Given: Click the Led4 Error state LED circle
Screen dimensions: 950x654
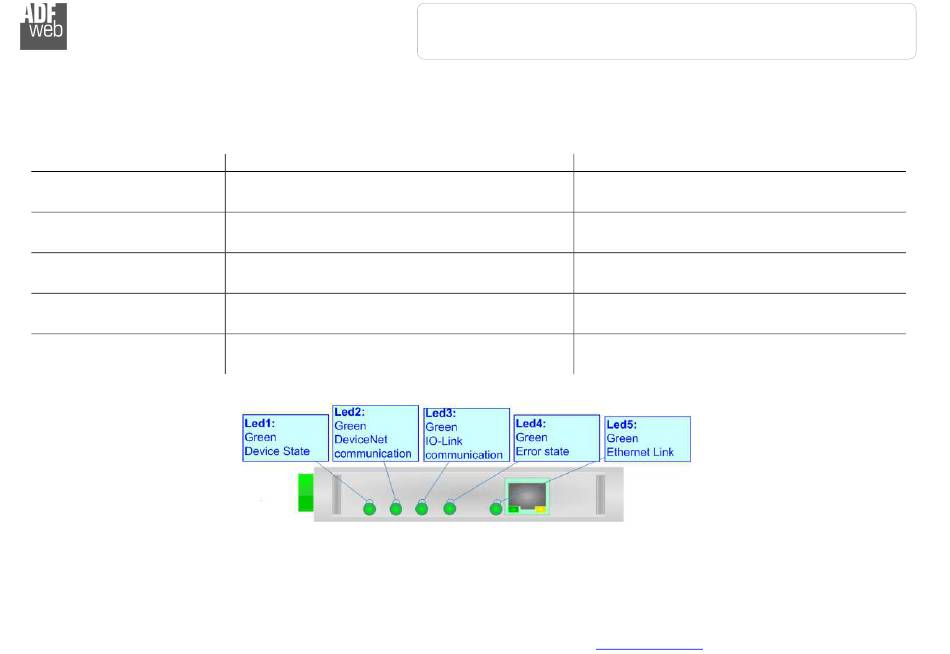Looking at the screenshot, I should [x=450, y=509].
